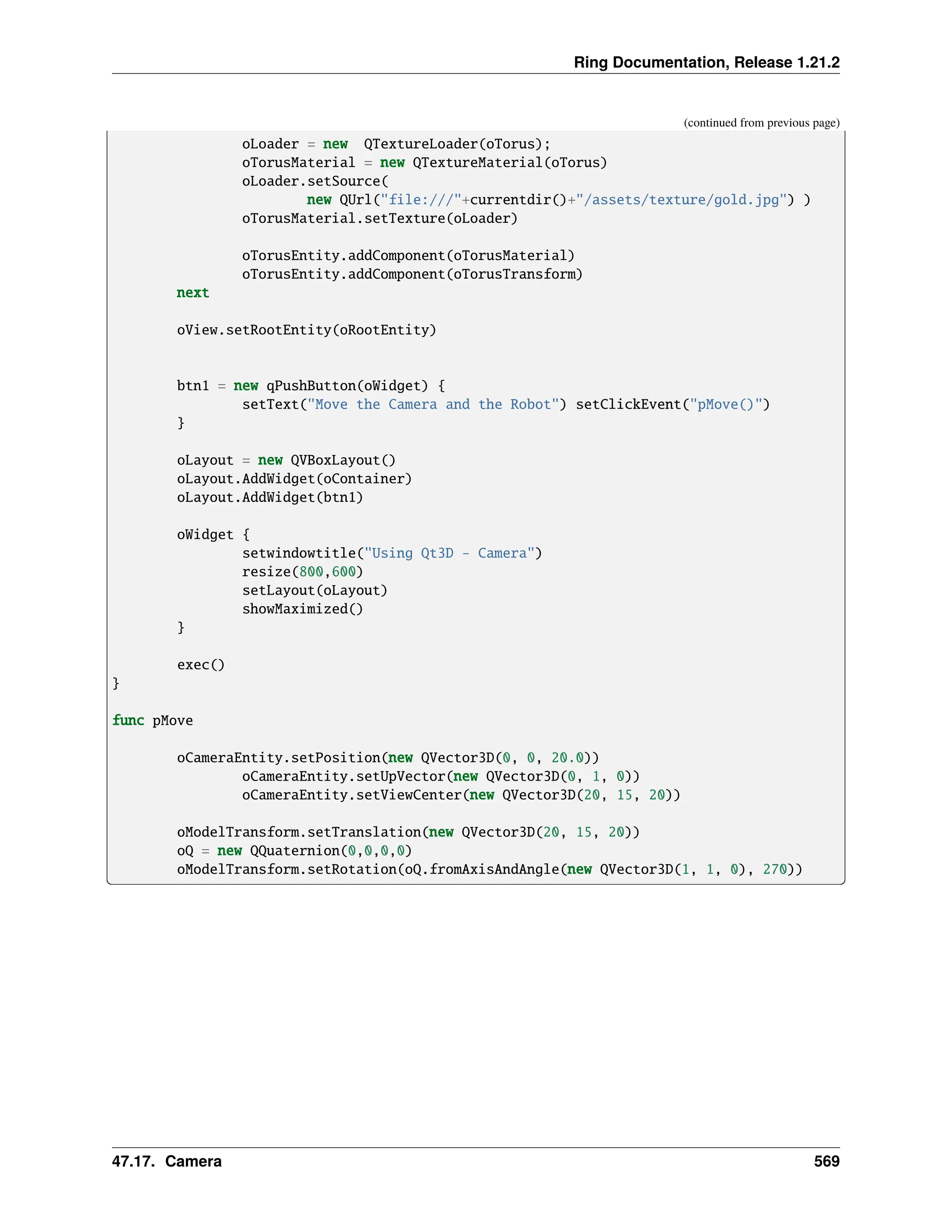Click the func pMove definition
952x1232 pixels.
tap(152, 721)
